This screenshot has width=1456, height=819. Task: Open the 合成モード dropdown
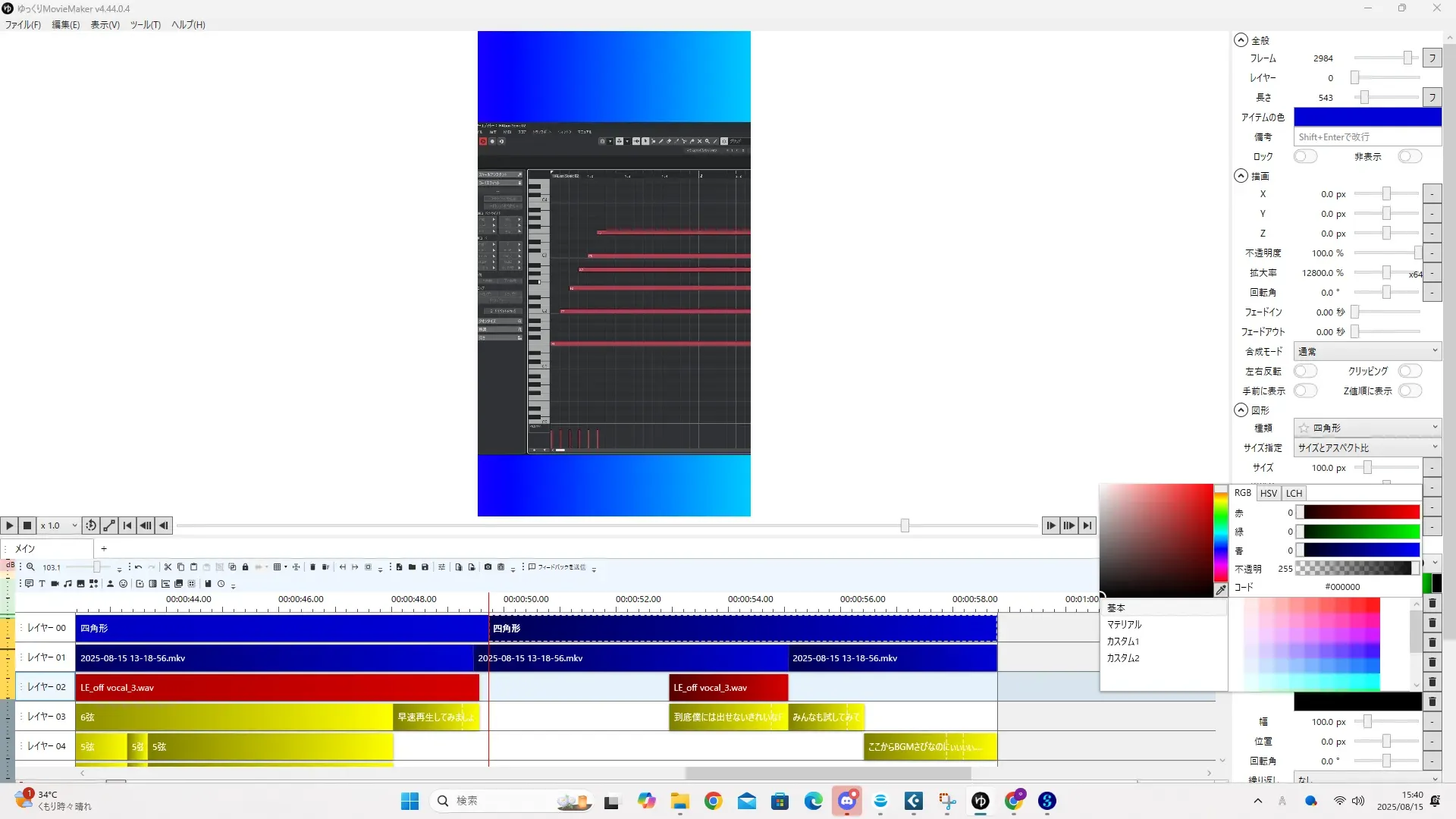click(x=1367, y=352)
